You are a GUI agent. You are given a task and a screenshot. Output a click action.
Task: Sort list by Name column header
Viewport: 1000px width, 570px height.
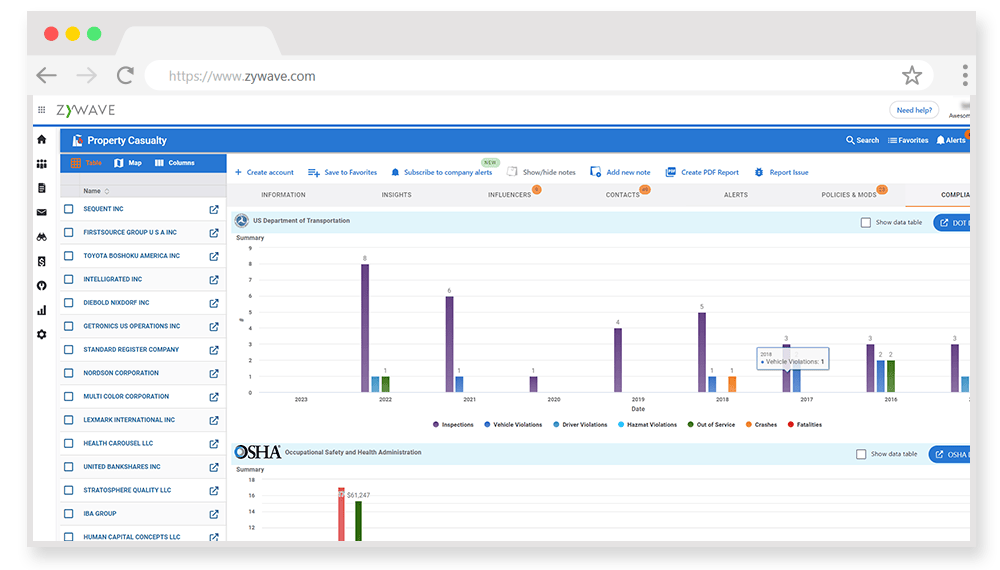[96, 191]
